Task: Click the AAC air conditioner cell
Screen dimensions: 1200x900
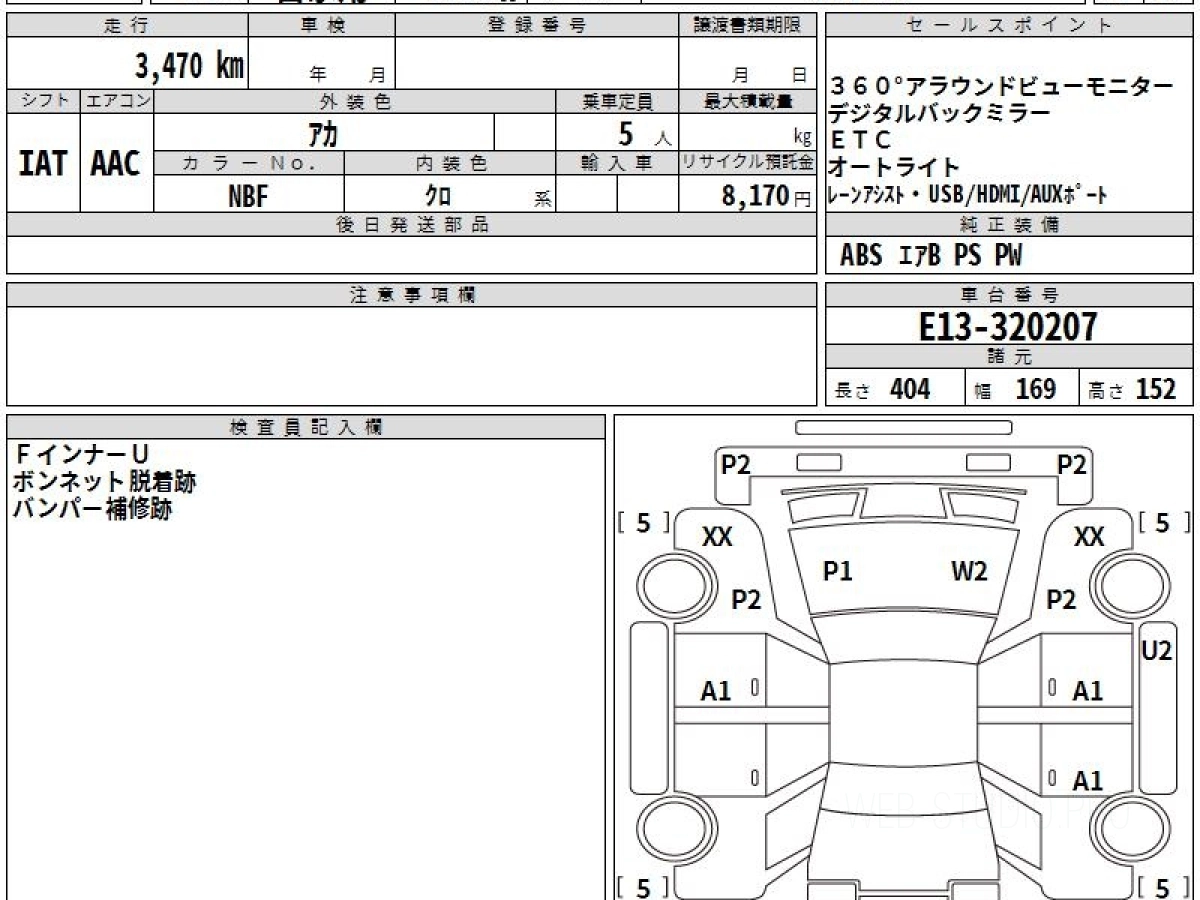Action: 116,163
